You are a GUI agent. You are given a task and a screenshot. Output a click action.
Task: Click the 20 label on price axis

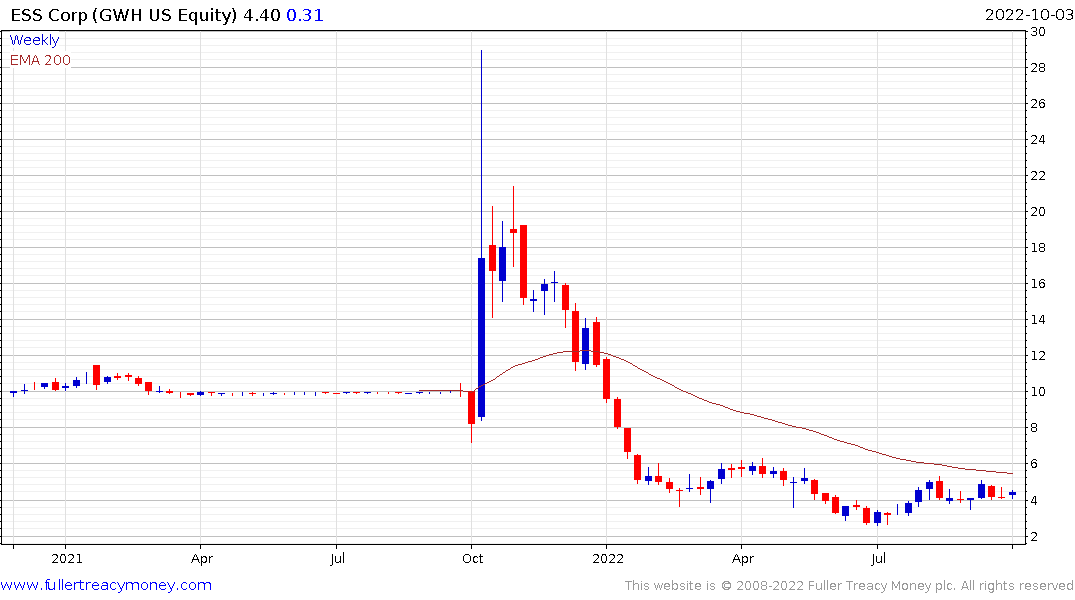click(x=1038, y=212)
